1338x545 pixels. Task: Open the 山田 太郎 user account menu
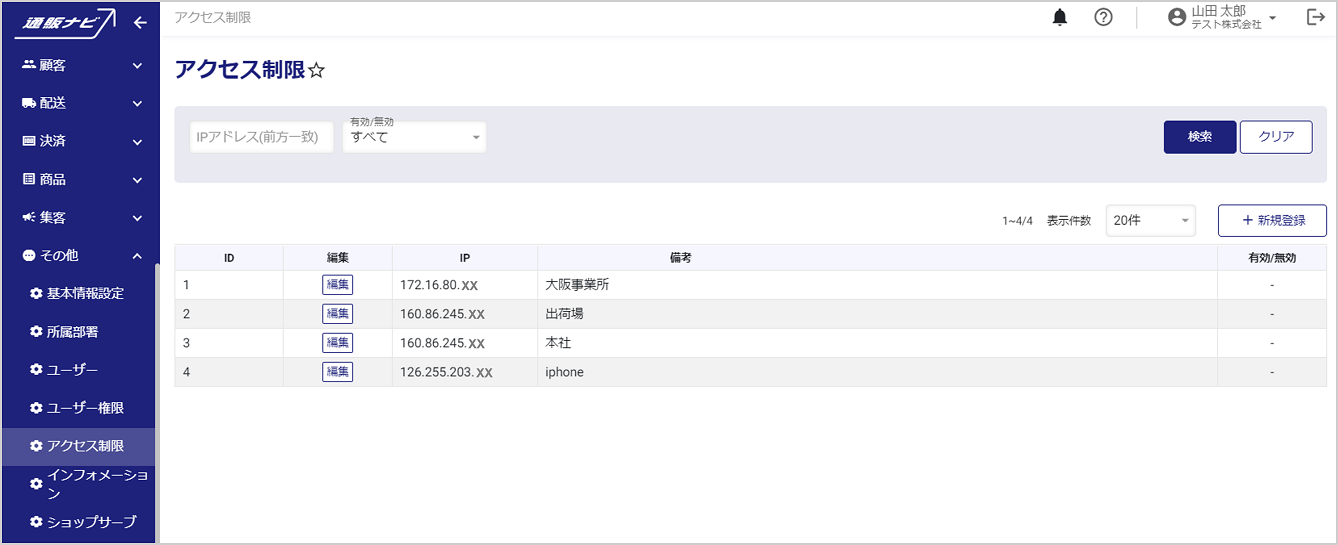(x=1222, y=18)
